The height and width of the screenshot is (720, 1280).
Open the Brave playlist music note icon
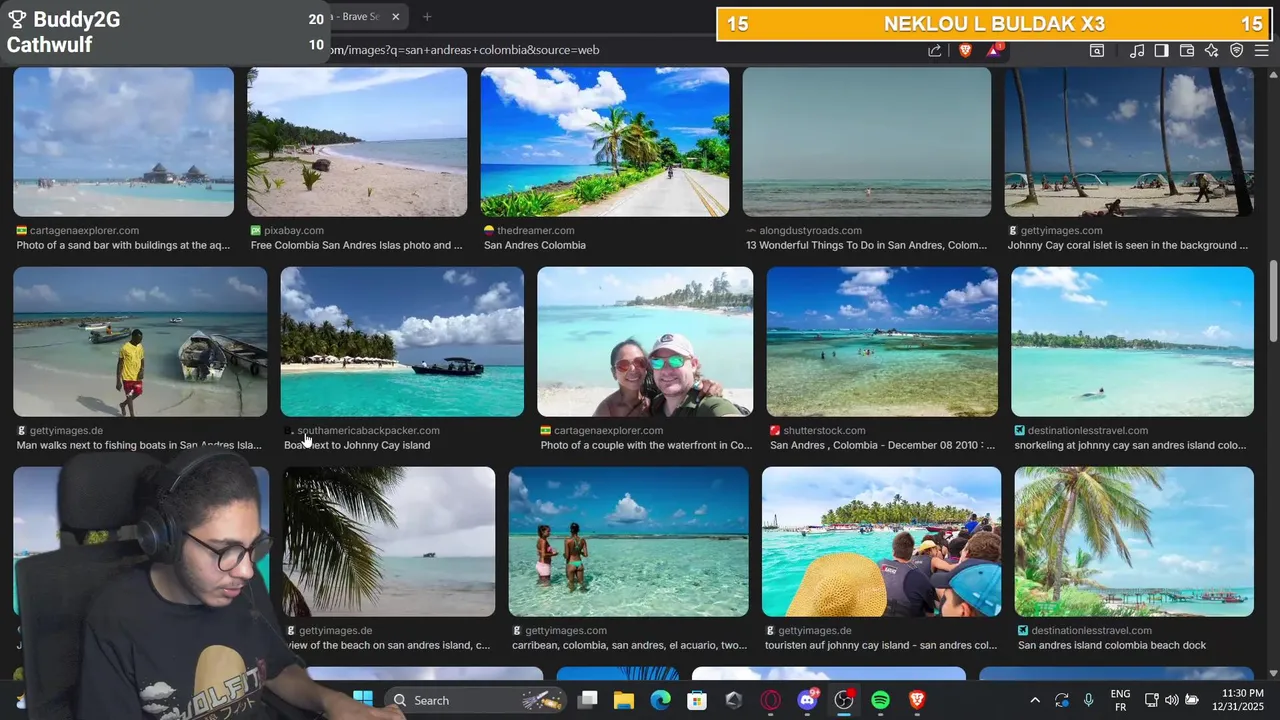pos(1137,50)
